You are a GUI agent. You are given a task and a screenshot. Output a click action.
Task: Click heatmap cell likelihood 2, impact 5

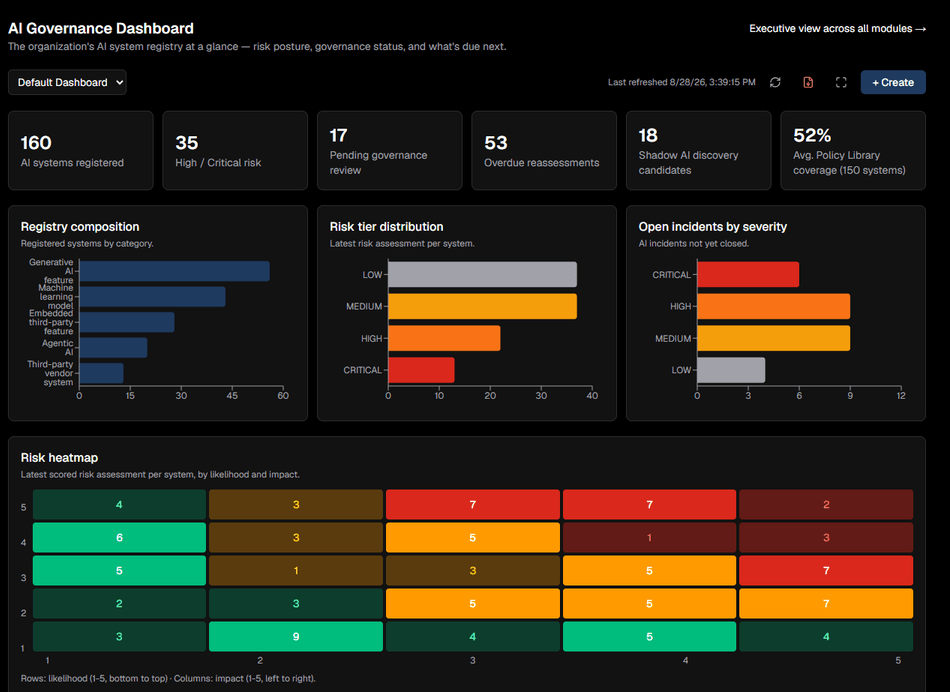coord(826,604)
